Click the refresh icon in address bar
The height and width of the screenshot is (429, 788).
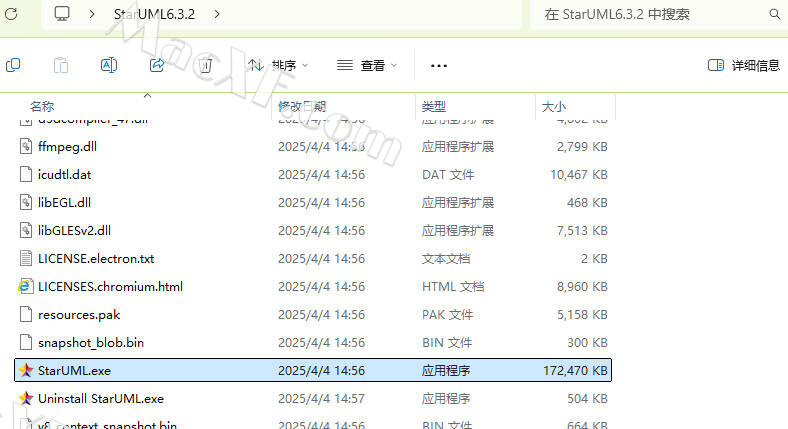pyautogui.click(x=11, y=14)
